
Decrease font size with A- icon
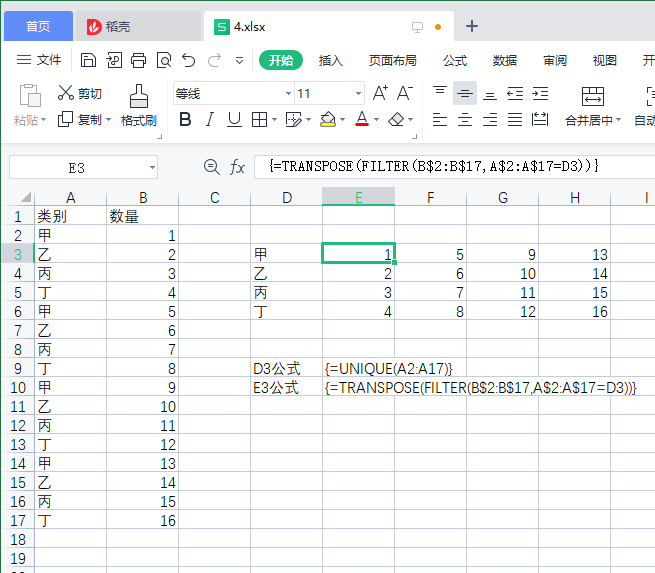tap(405, 93)
